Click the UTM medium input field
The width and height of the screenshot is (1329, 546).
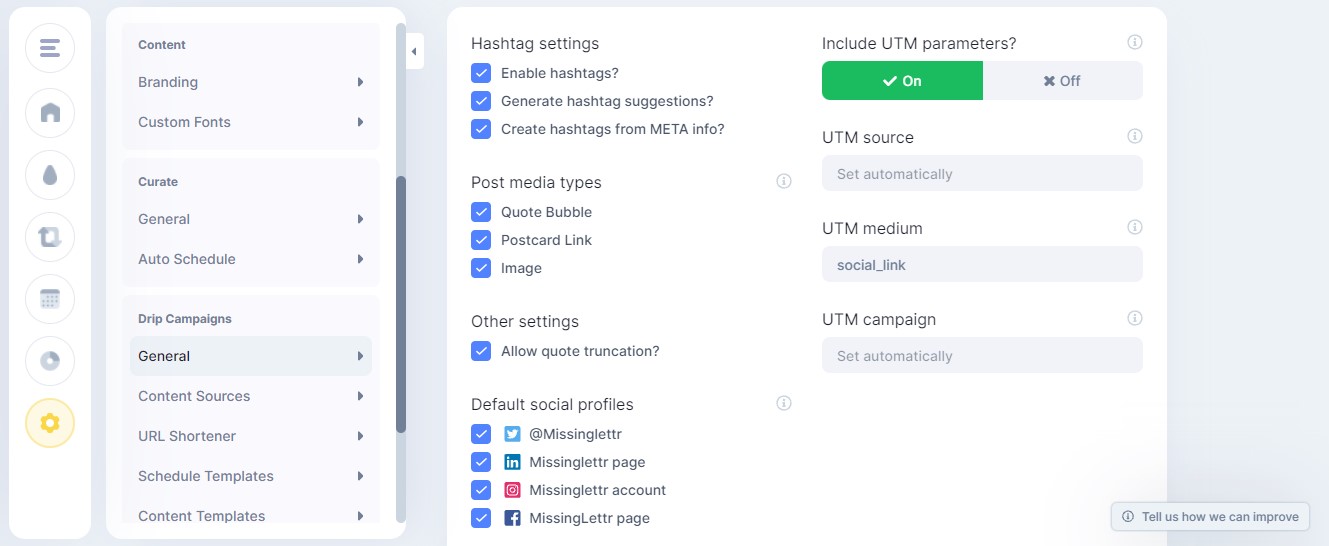(982, 265)
